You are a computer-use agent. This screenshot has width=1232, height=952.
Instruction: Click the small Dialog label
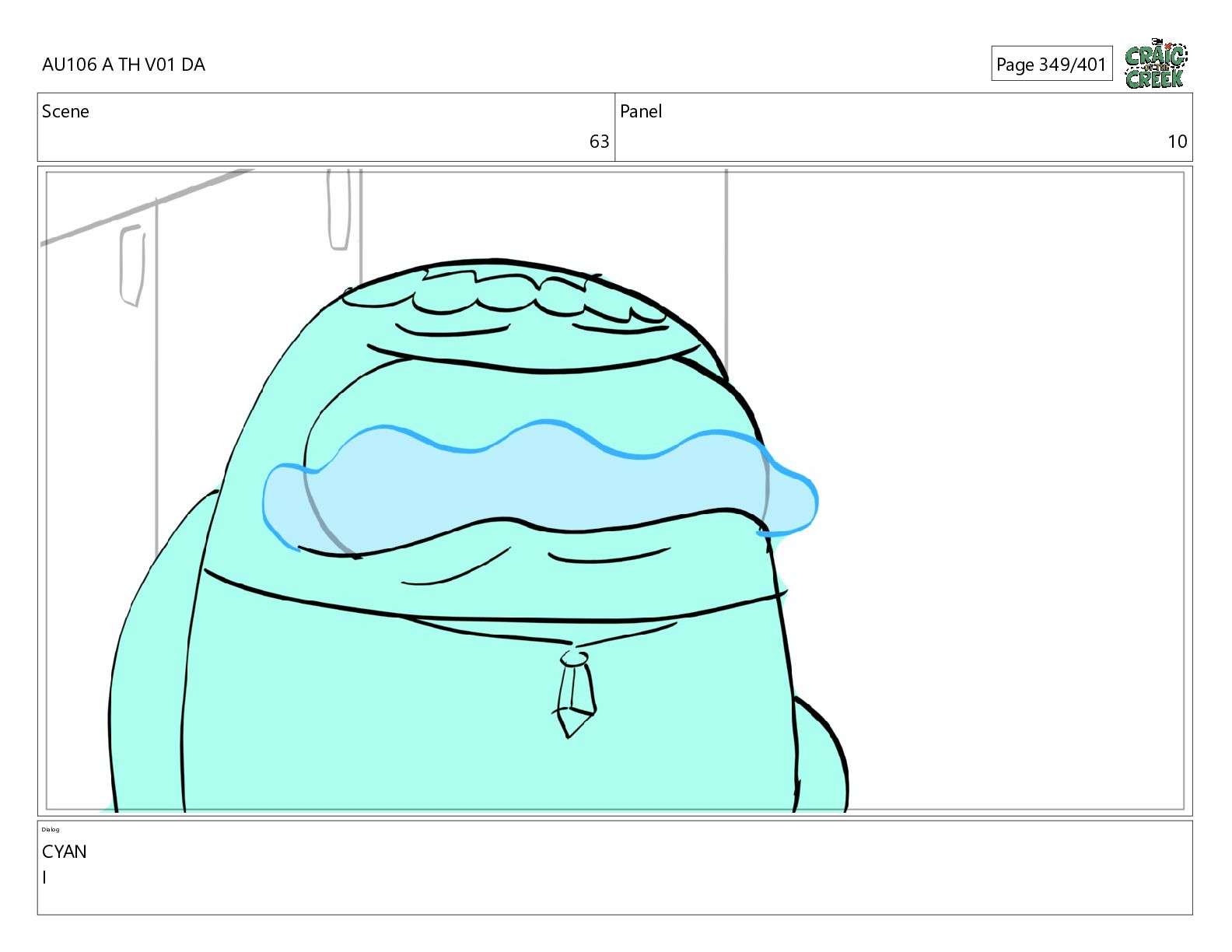(51, 829)
